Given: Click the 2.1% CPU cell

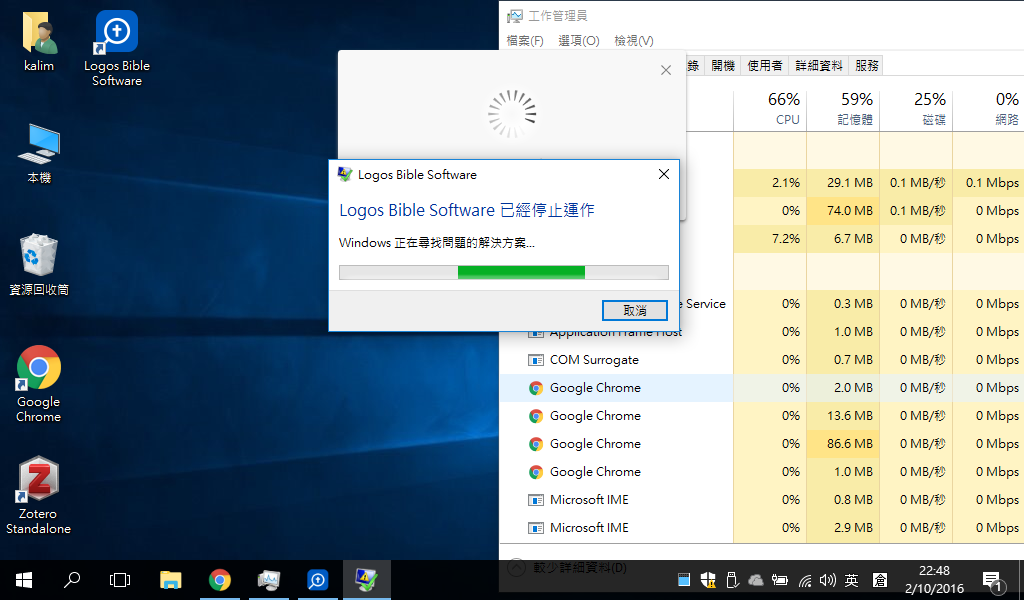Looking at the screenshot, I should click(x=770, y=183).
